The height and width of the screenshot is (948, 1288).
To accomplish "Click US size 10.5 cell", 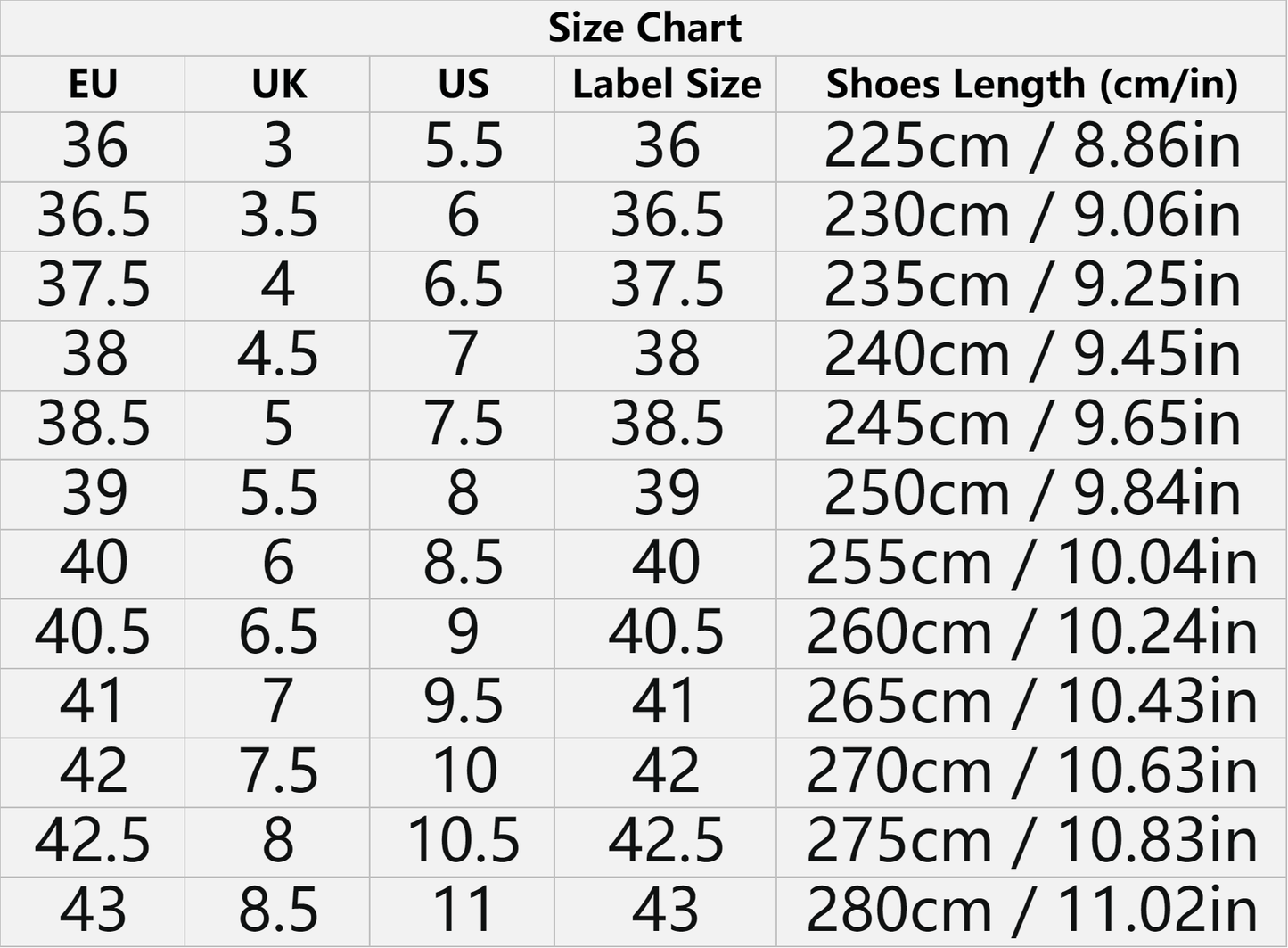I will 463,842.
